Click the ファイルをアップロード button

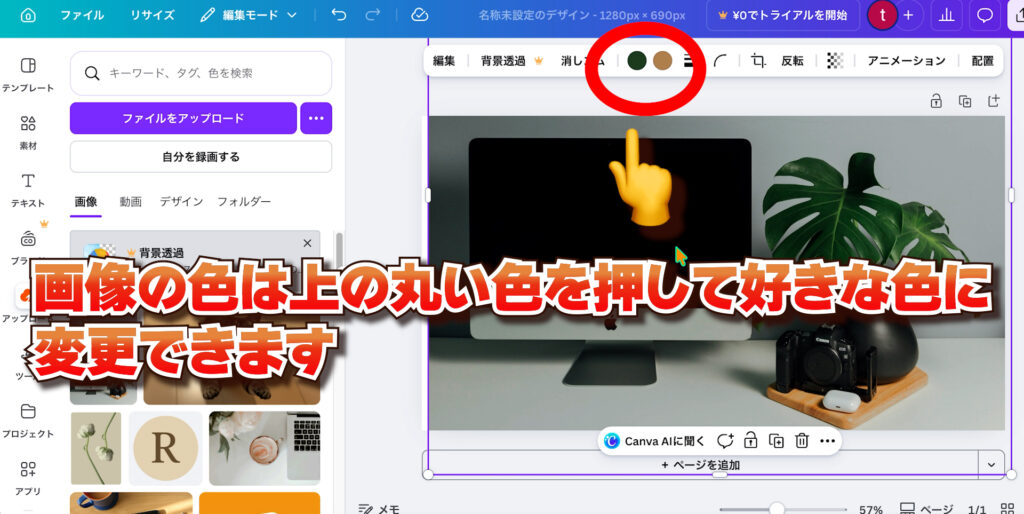183,118
